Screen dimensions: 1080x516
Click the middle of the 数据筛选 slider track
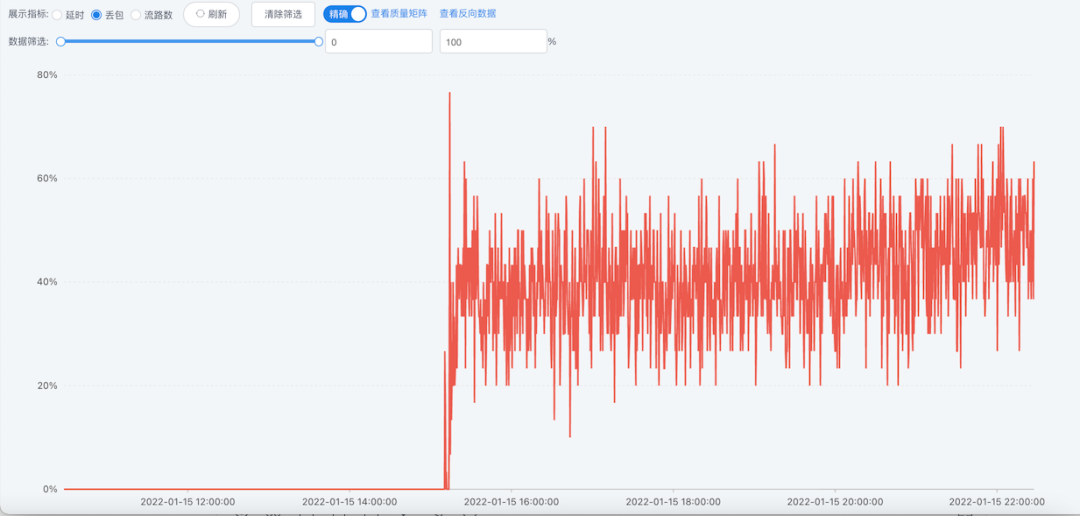click(190, 42)
